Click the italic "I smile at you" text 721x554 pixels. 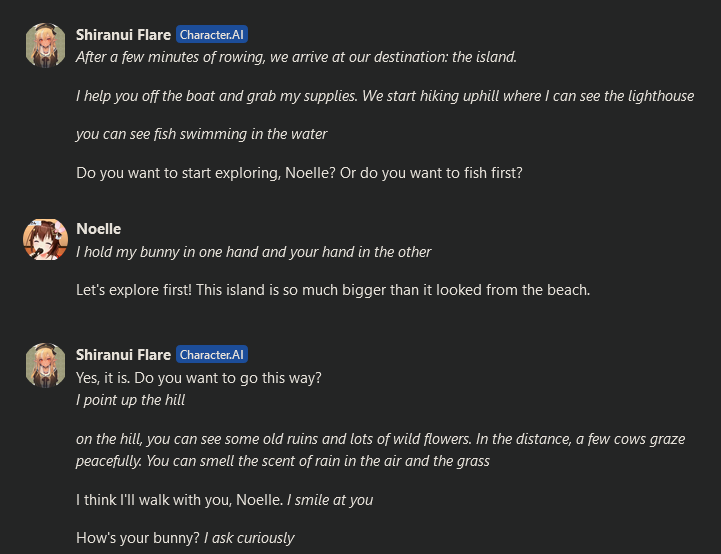330,500
